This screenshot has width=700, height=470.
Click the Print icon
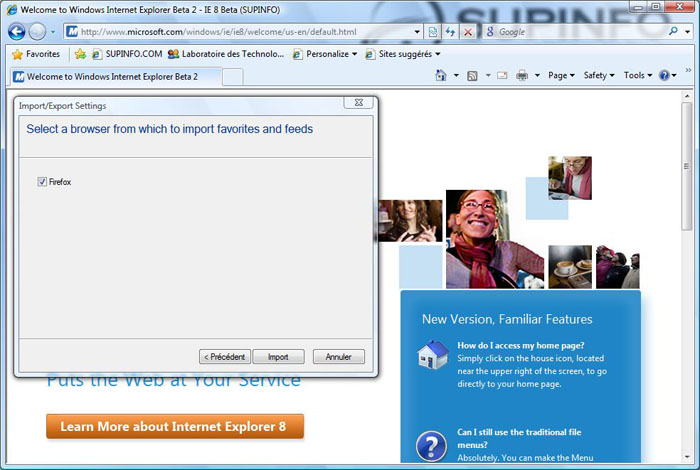point(522,75)
